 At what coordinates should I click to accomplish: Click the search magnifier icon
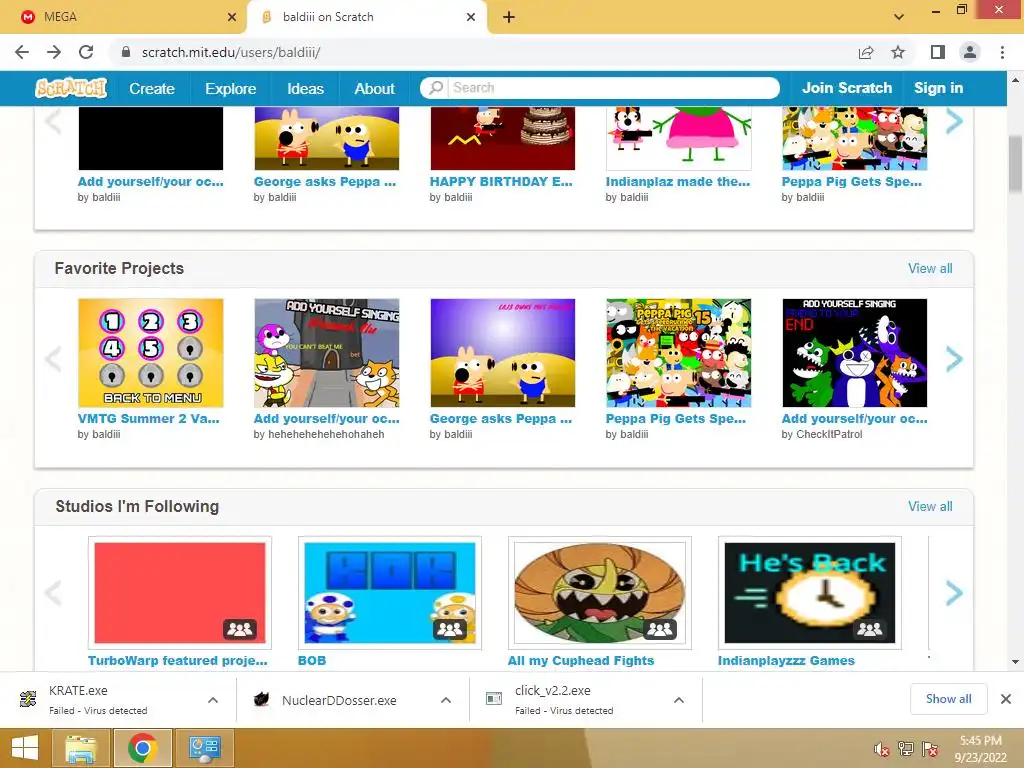pyautogui.click(x=436, y=88)
